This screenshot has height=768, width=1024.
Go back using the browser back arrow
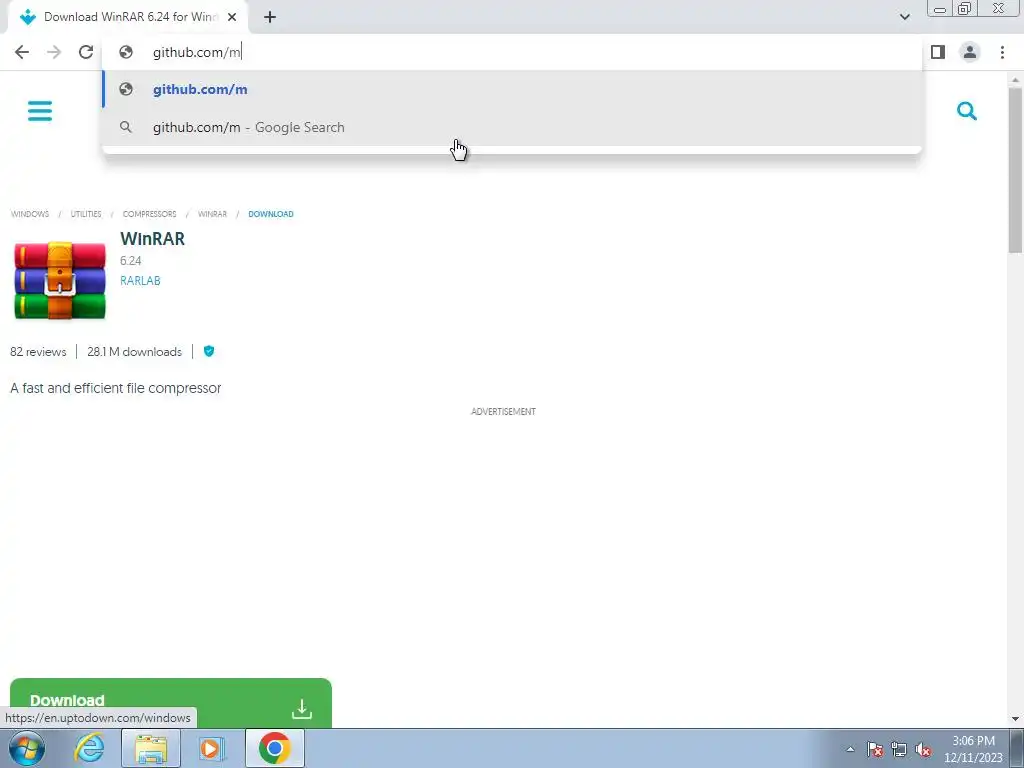(x=22, y=52)
